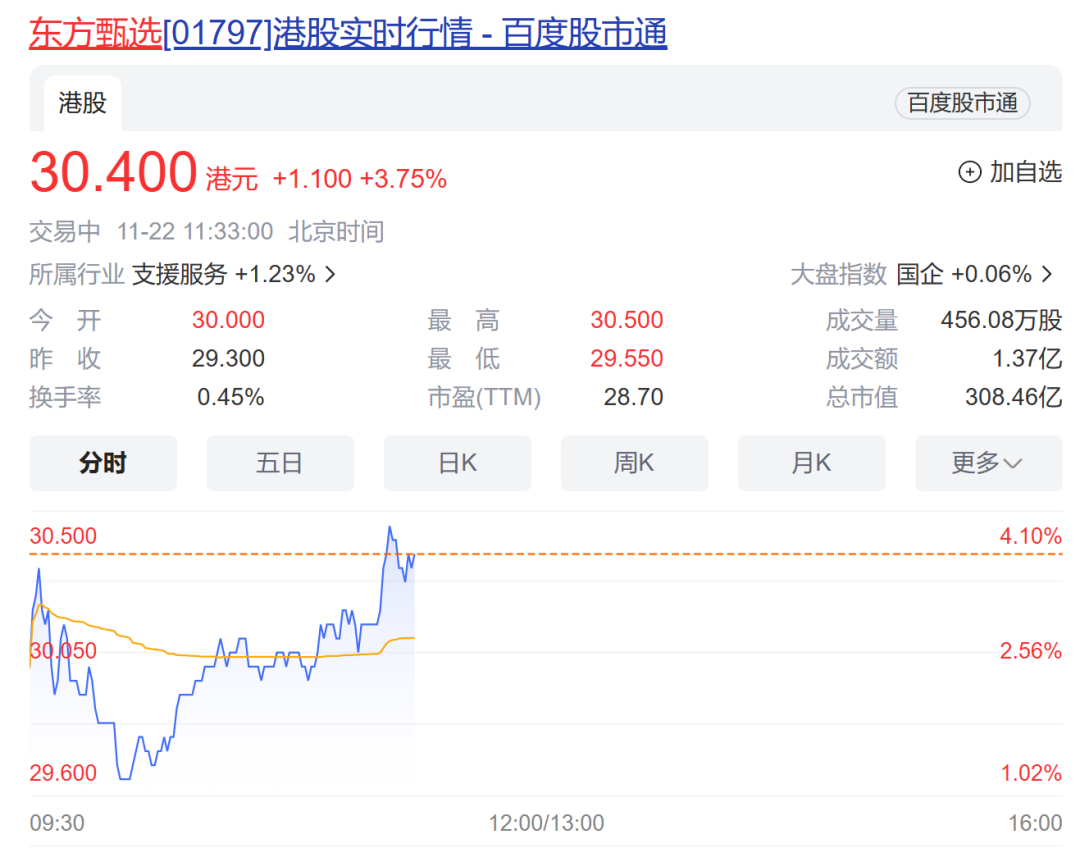Click 最低 value 29.550
The height and width of the screenshot is (848, 1080).
(627, 359)
